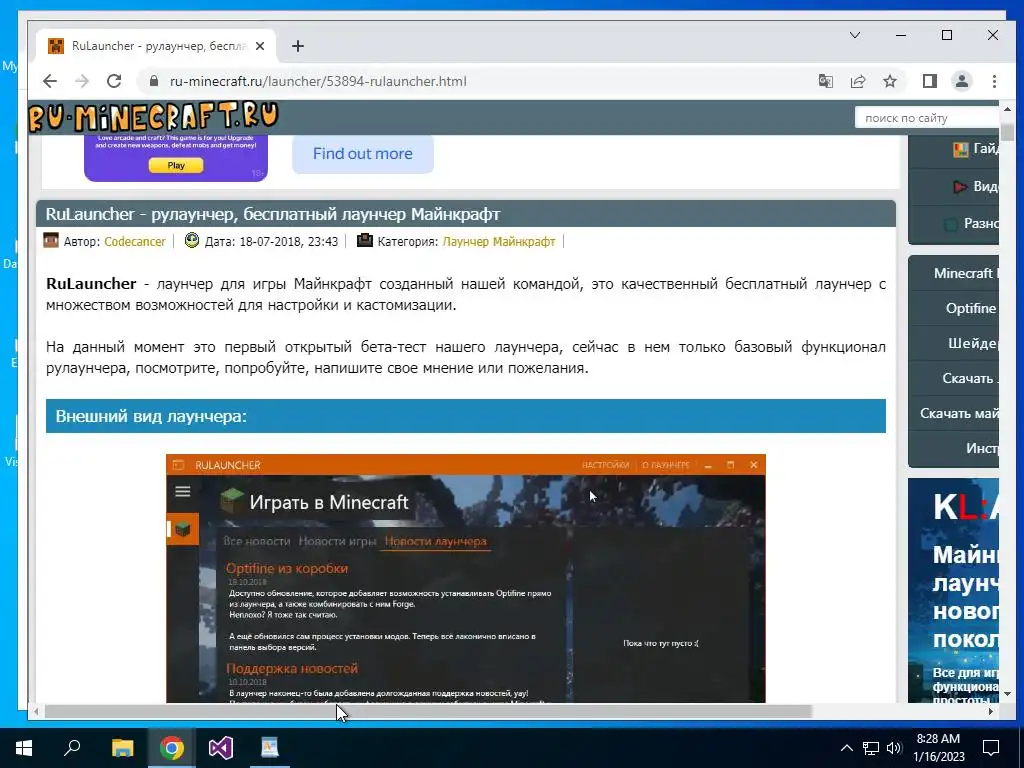Open the Chrome profile avatar

click(962, 81)
